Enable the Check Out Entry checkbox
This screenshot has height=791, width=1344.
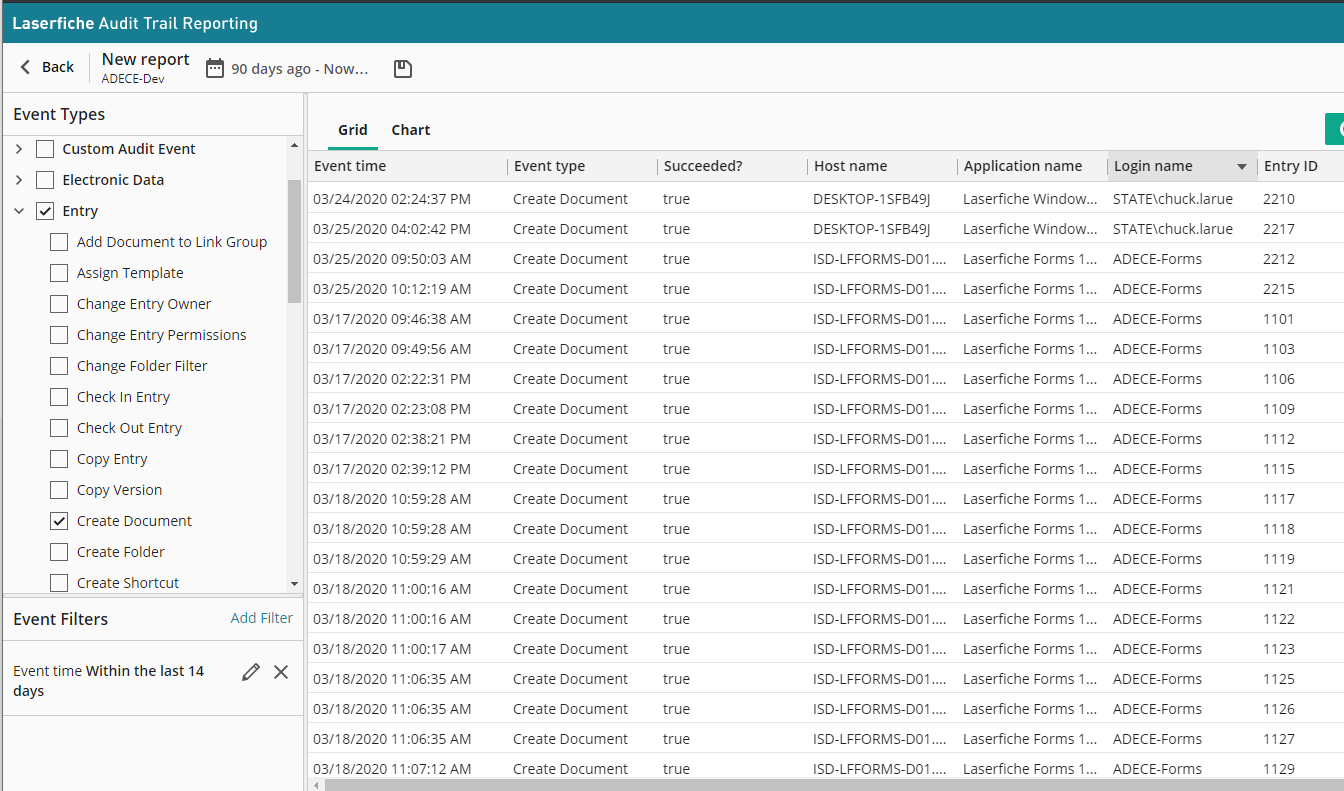(x=59, y=428)
